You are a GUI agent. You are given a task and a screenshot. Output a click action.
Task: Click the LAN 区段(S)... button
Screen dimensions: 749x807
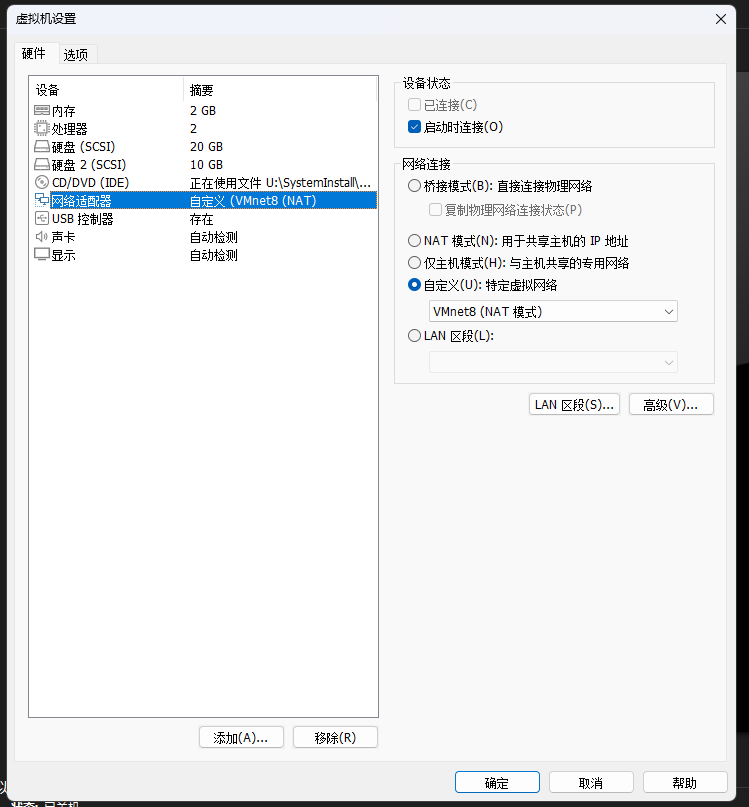click(574, 405)
